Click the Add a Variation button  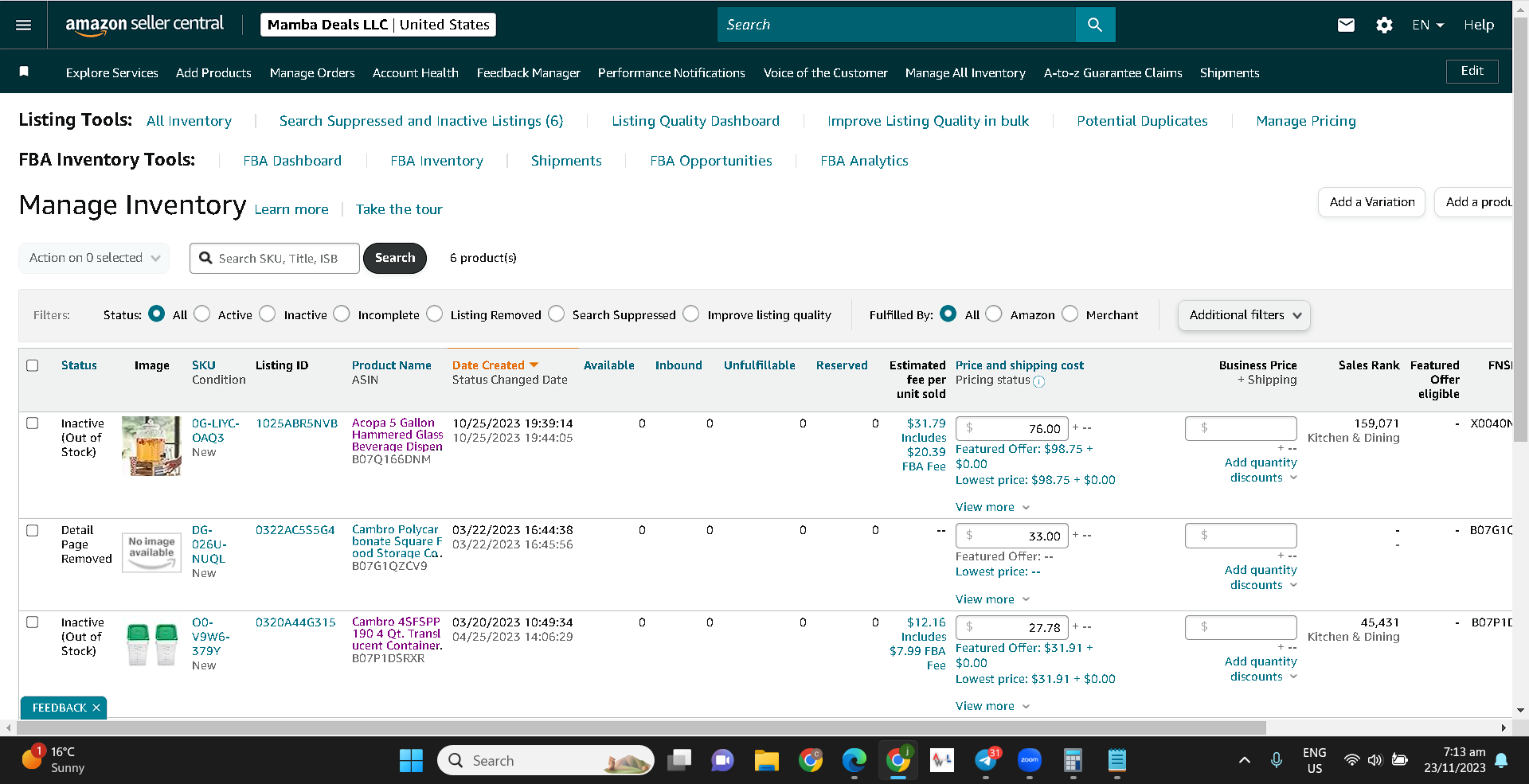click(x=1372, y=202)
